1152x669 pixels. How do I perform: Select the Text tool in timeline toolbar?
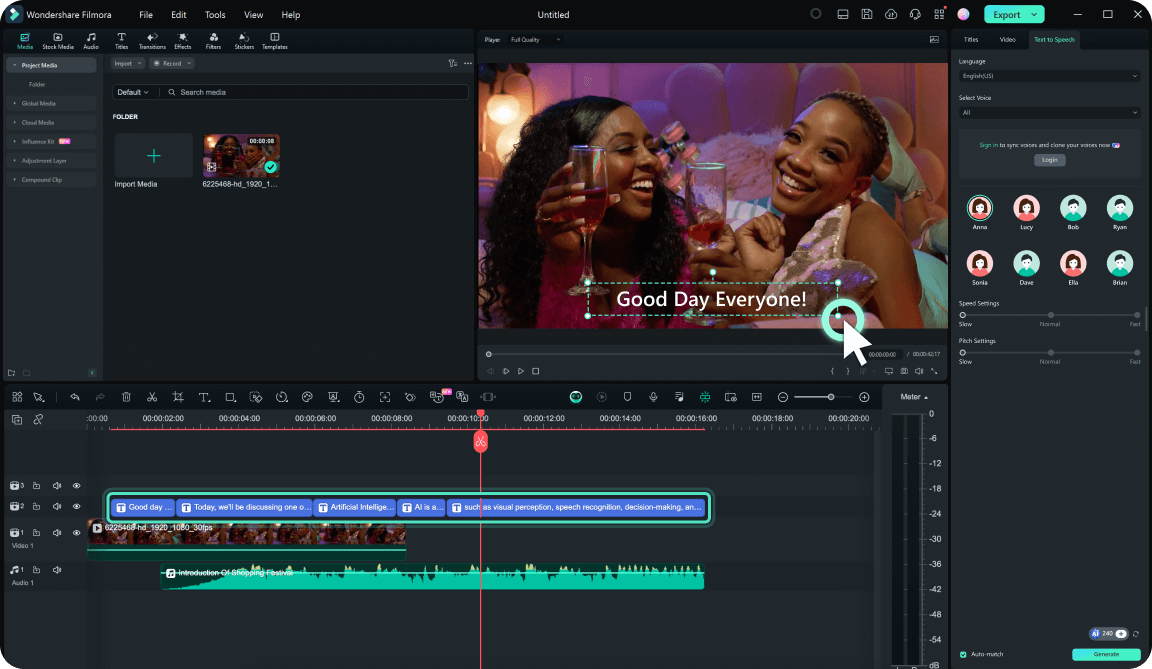(x=204, y=397)
